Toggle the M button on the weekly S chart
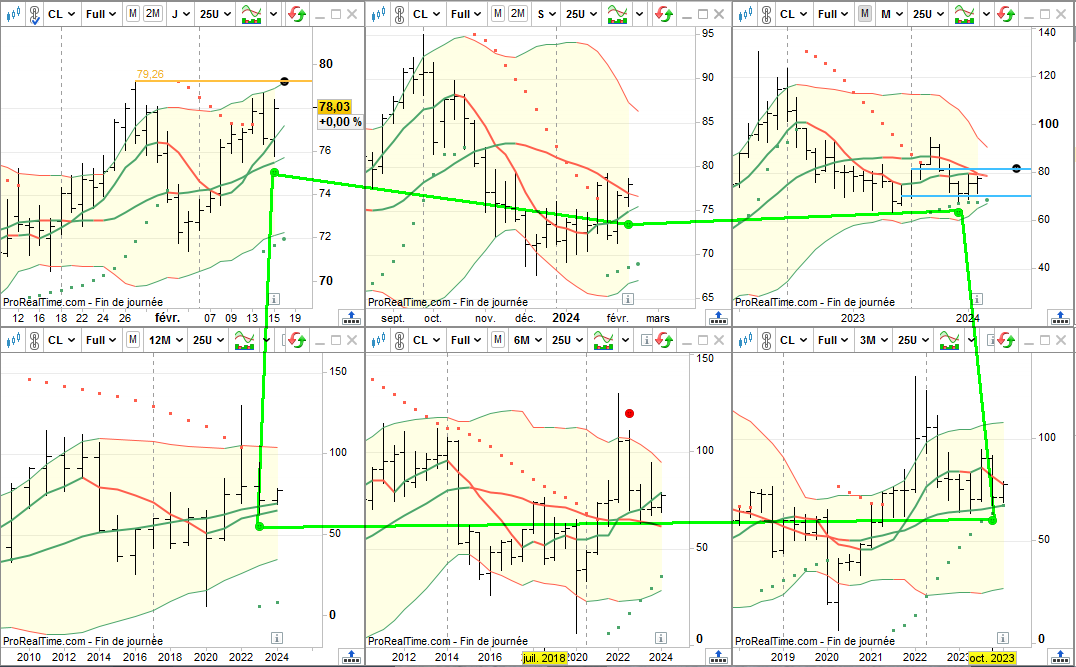Image resolution: width=1076 pixels, height=667 pixels. click(x=498, y=14)
